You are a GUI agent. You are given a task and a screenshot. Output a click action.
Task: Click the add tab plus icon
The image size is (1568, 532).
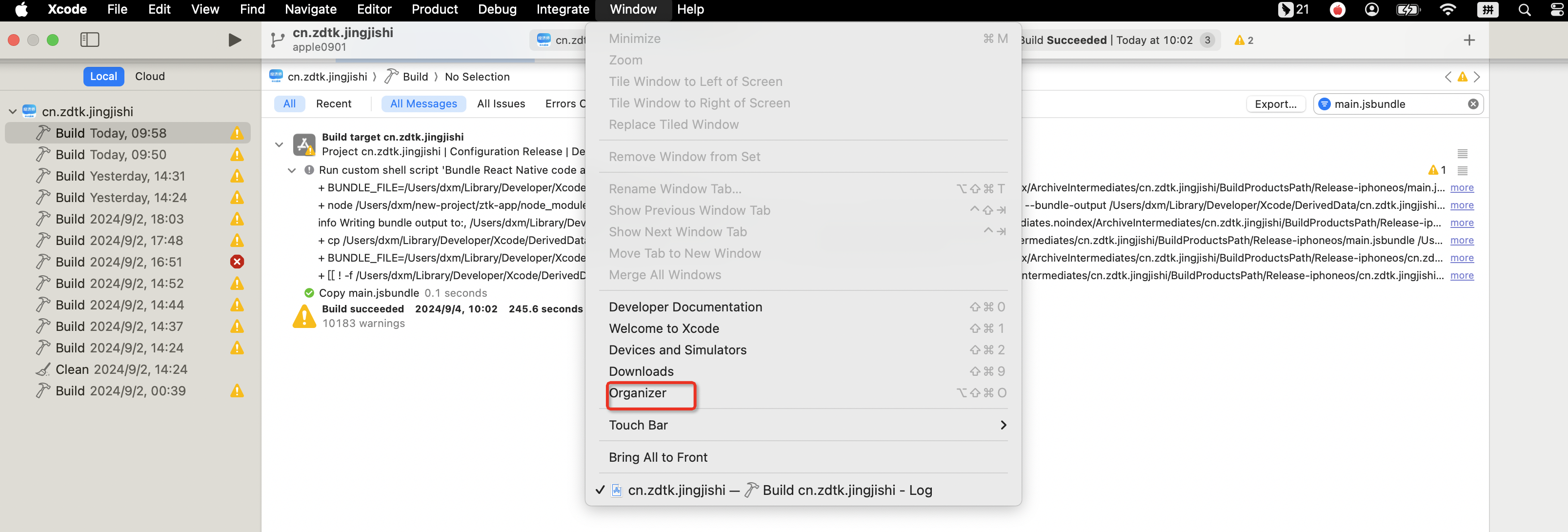click(x=1469, y=40)
